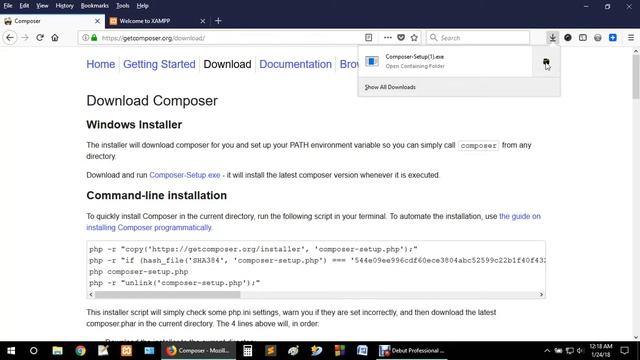Go back with the browser Back arrow

coord(10,38)
